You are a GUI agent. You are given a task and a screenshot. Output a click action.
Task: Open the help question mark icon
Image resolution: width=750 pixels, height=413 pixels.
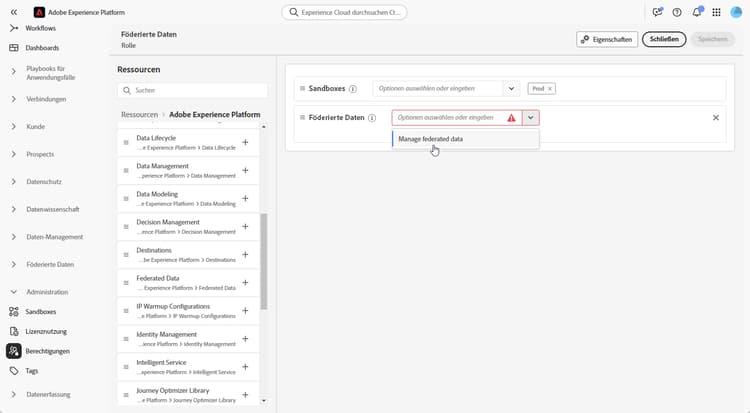(x=677, y=12)
